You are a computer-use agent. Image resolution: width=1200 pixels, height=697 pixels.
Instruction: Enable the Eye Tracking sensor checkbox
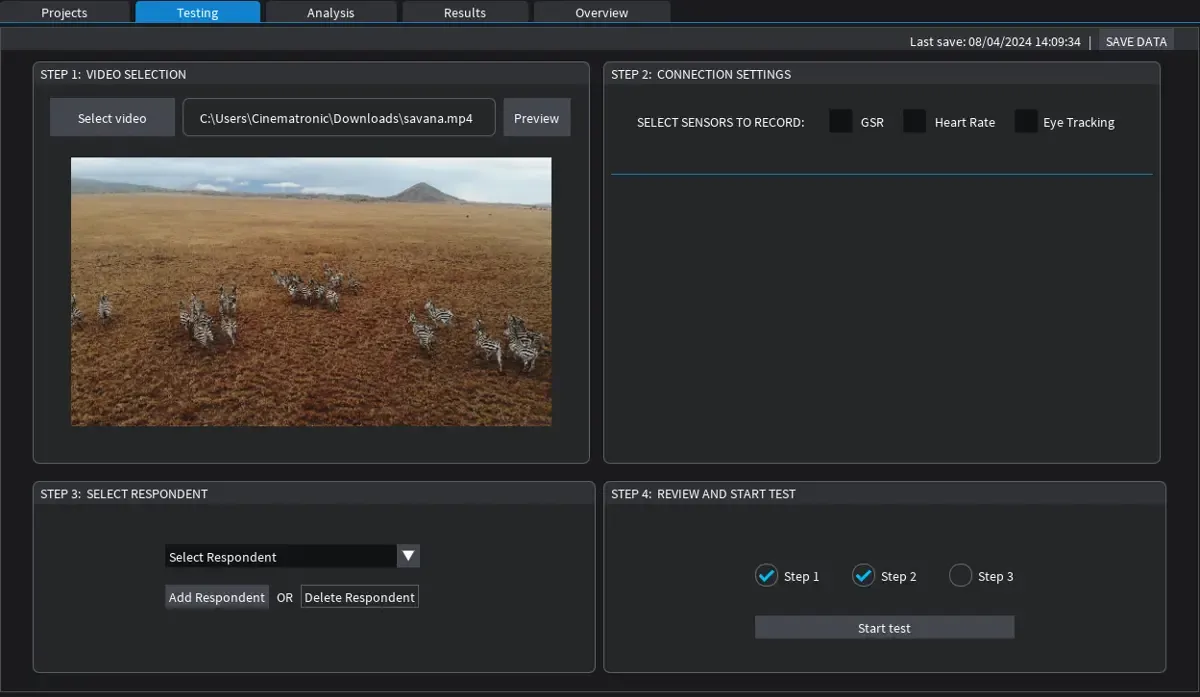(x=1026, y=120)
